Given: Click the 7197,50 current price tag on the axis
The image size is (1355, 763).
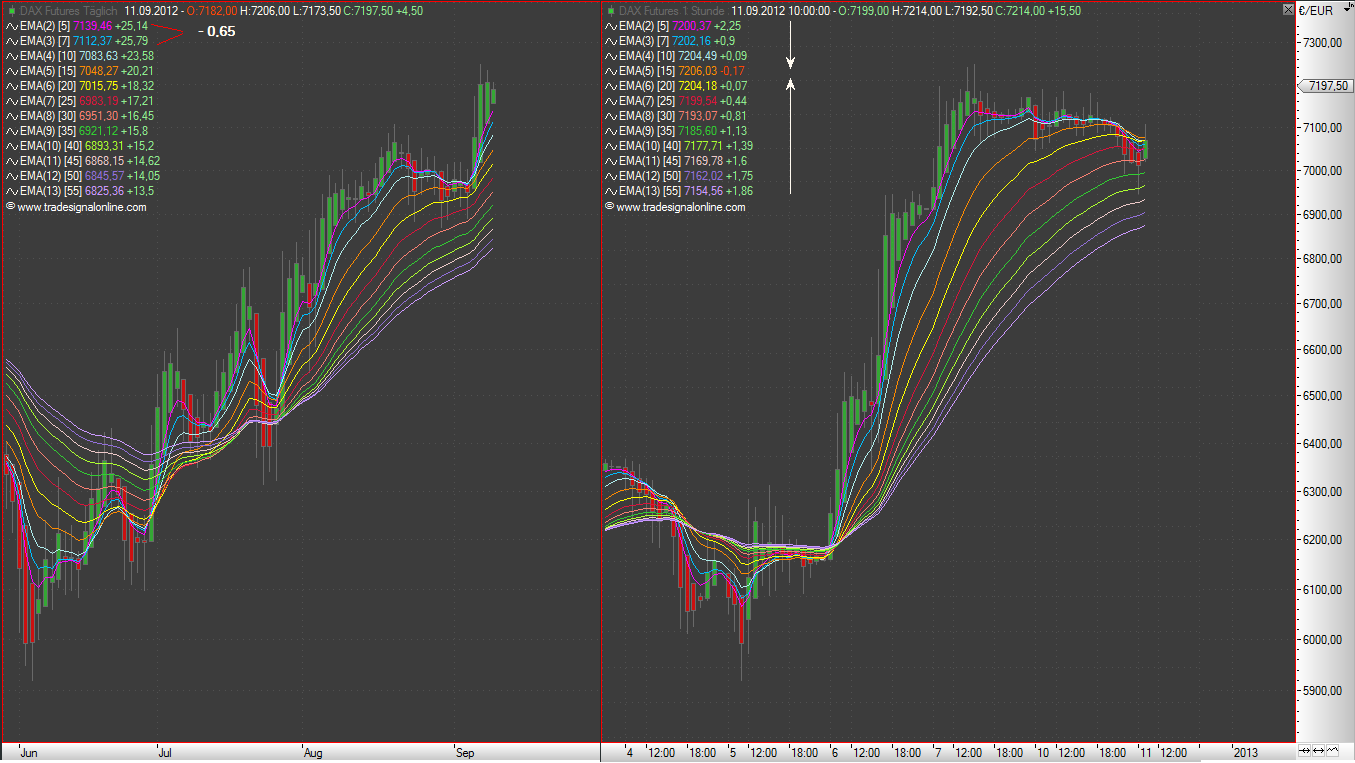Looking at the screenshot, I should tap(1324, 88).
